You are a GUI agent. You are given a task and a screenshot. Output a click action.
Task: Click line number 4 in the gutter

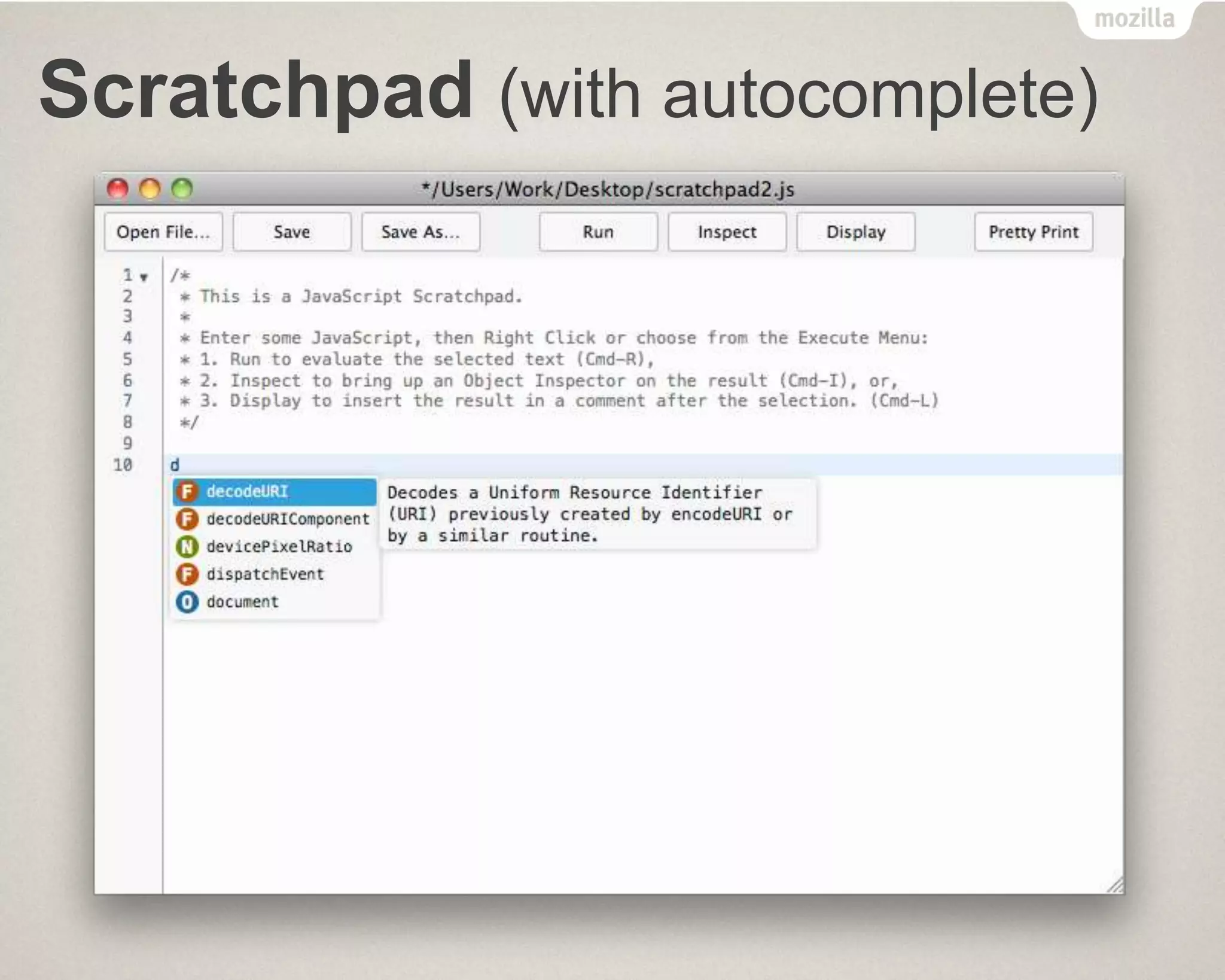(x=127, y=338)
